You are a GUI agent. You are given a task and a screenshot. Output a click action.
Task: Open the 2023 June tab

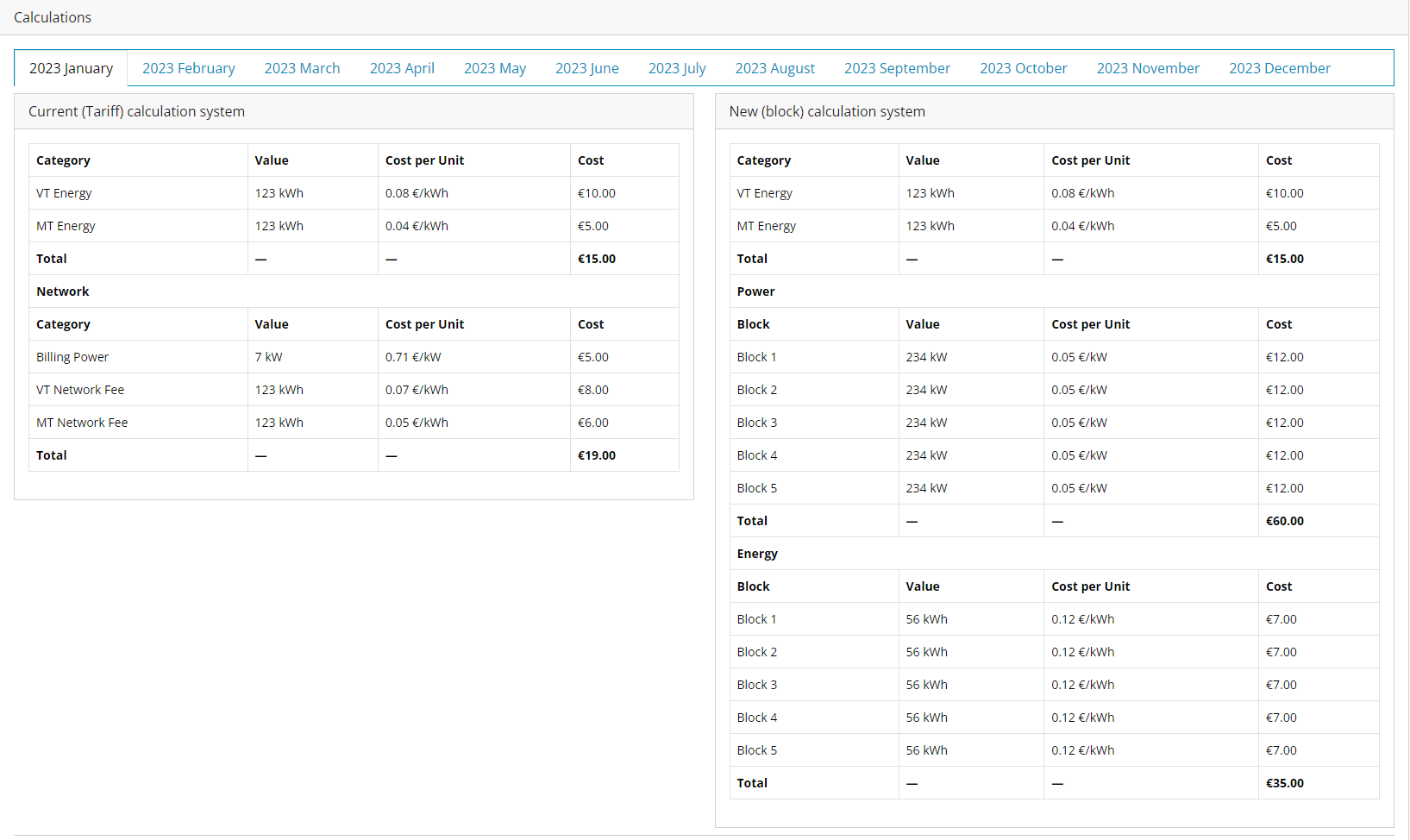587,68
